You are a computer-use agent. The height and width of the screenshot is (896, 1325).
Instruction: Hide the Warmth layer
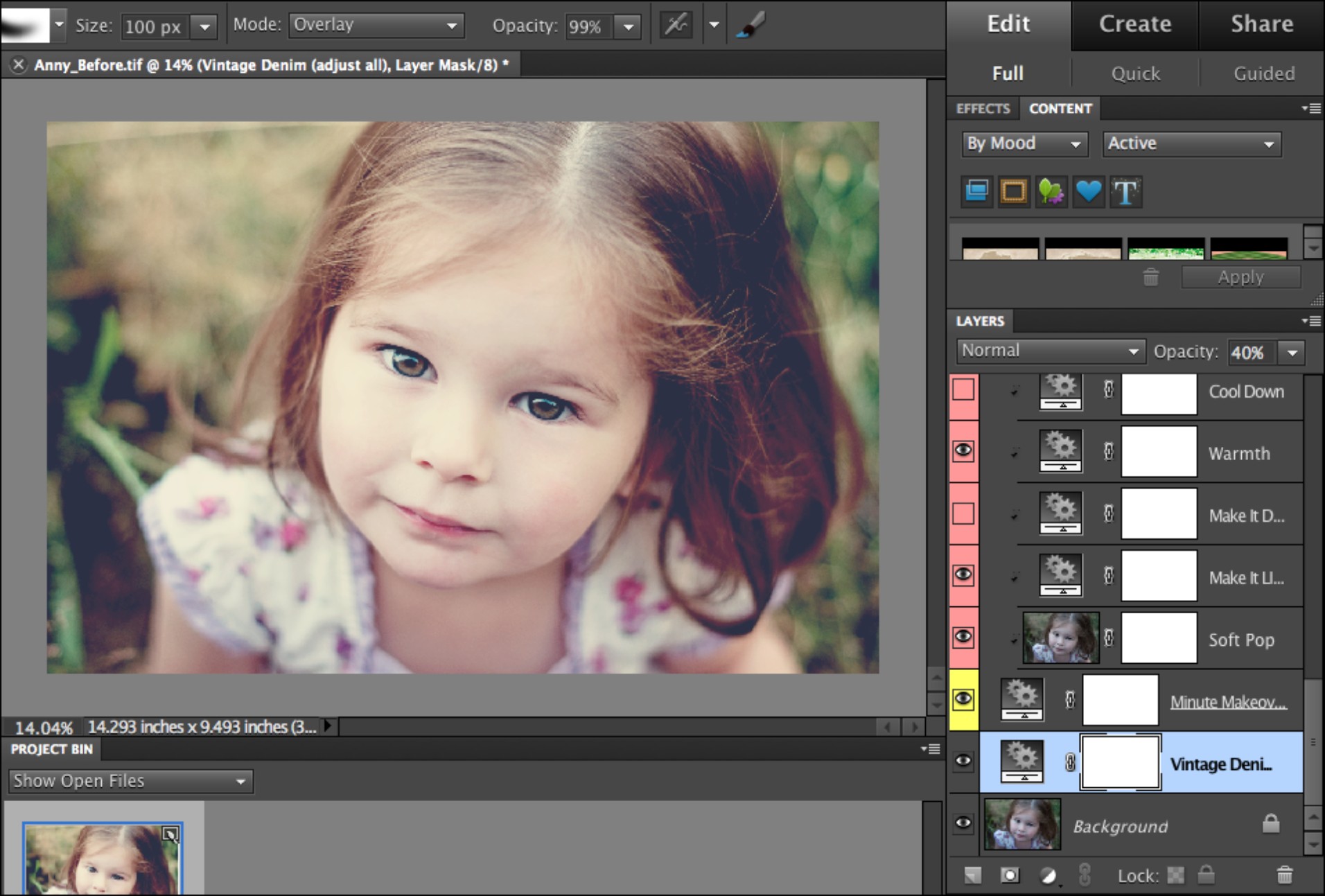(x=963, y=451)
